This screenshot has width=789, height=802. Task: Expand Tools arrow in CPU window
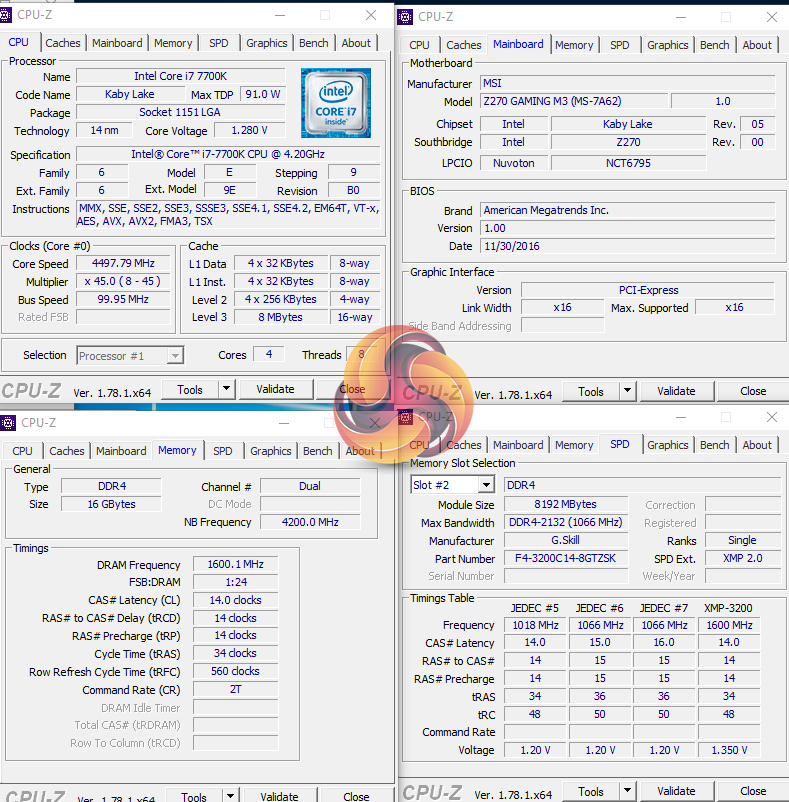tap(227, 389)
